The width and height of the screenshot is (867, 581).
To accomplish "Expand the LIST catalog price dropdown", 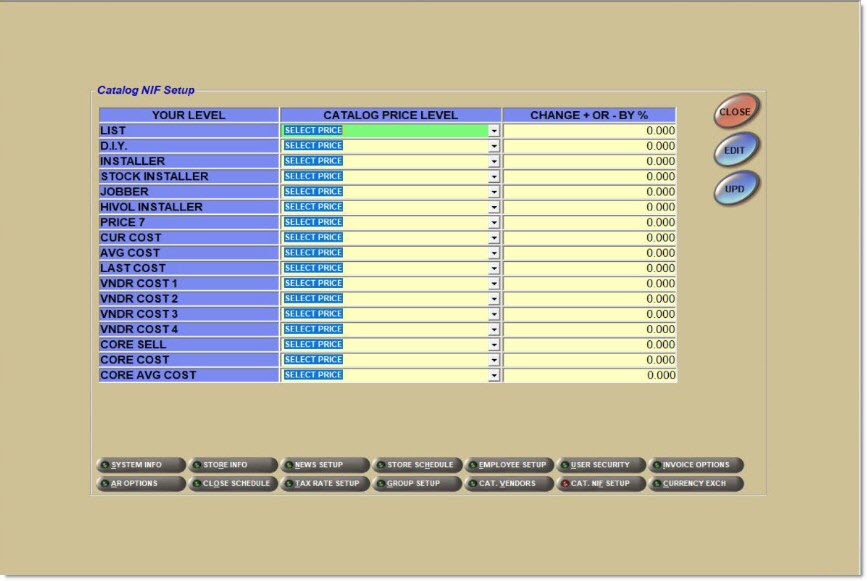I will (x=494, y=131).
